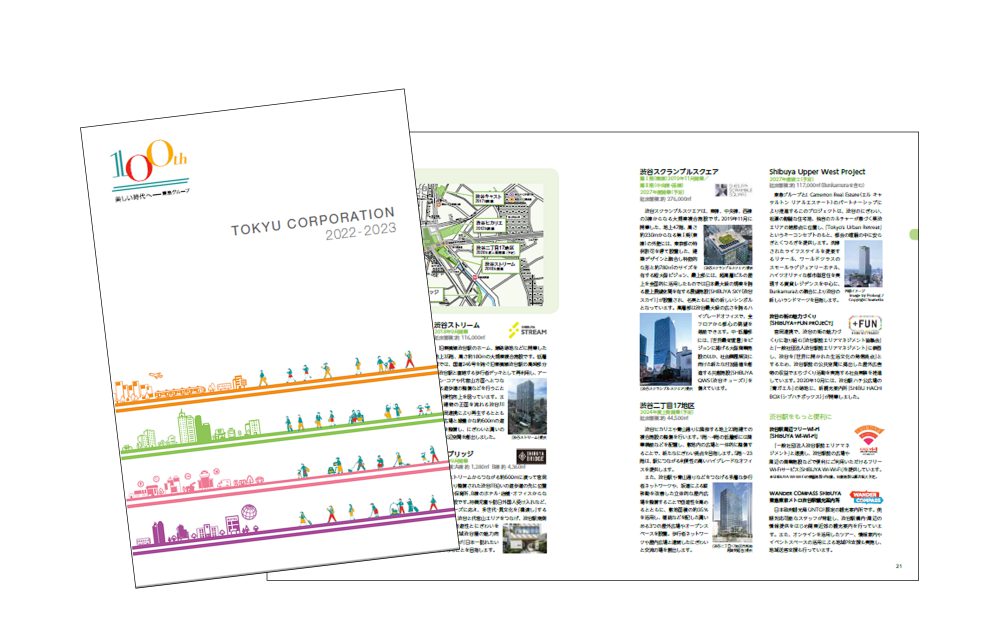Click the 渋谷スクランブルスクエア heading
This screenshot has width=1000, height=625.
(x=679, y=172)
